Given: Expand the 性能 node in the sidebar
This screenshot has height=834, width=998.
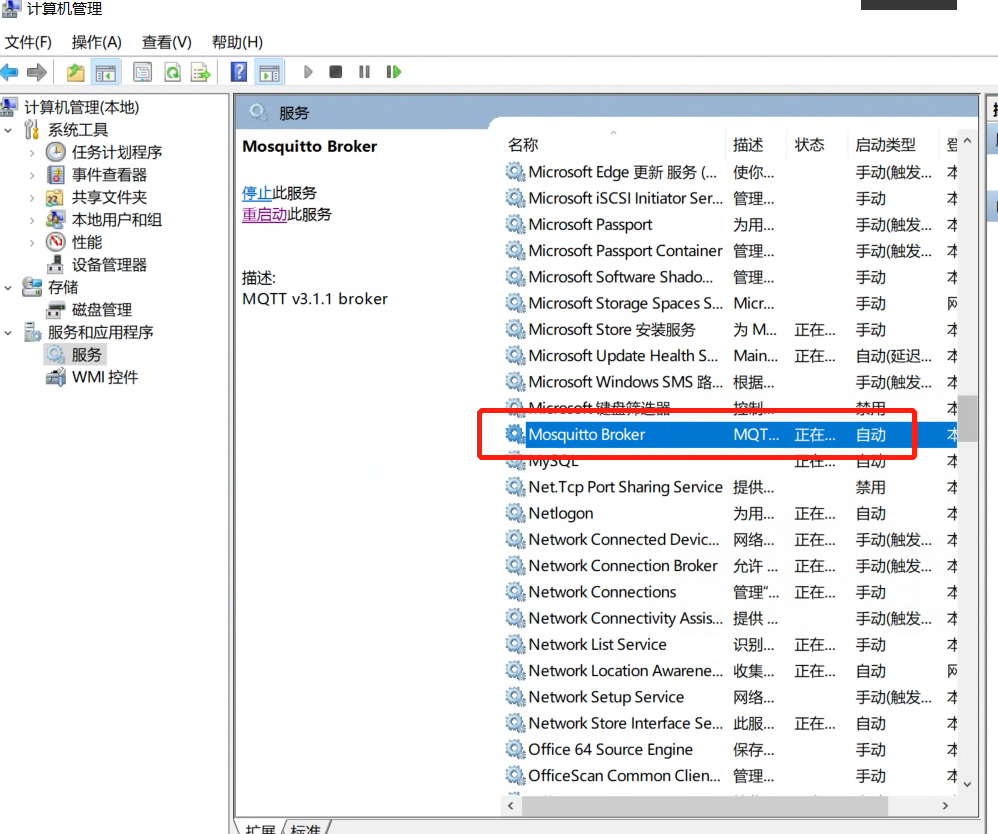Looking at the screenshot, I should click(32, 242).
